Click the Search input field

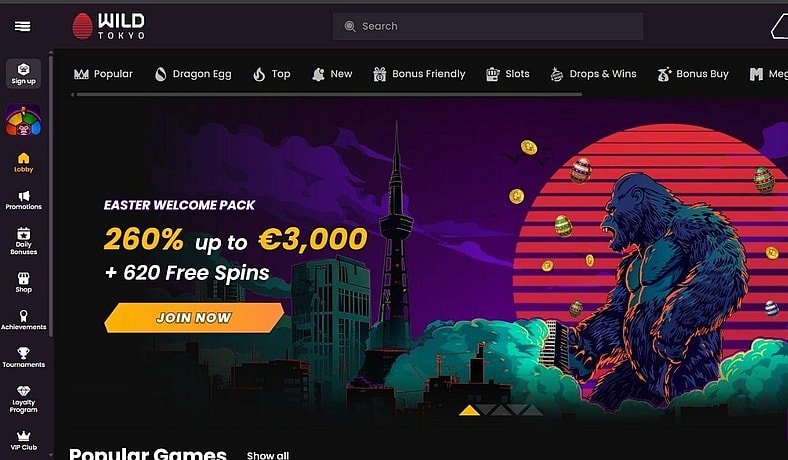point(487,26)
